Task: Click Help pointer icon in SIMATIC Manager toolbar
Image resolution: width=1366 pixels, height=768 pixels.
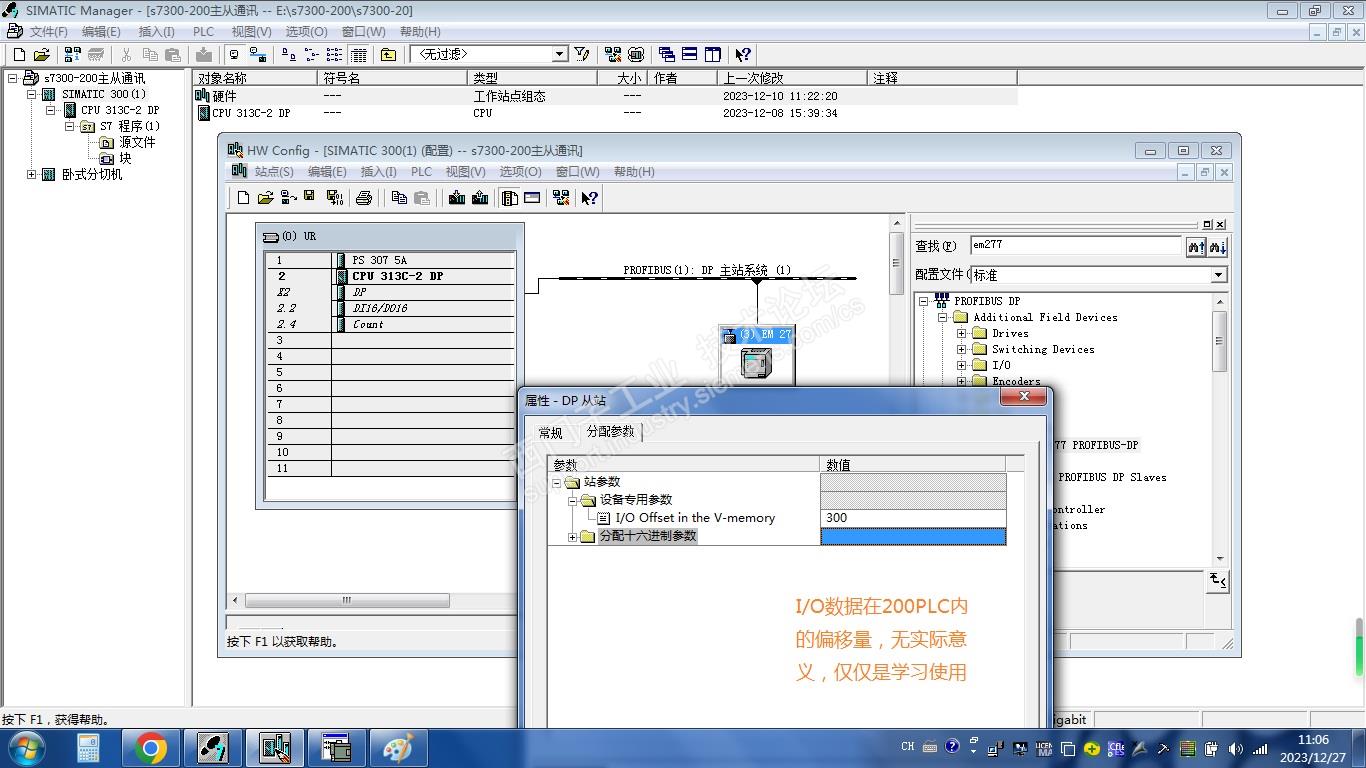Action: pos(743,55)
